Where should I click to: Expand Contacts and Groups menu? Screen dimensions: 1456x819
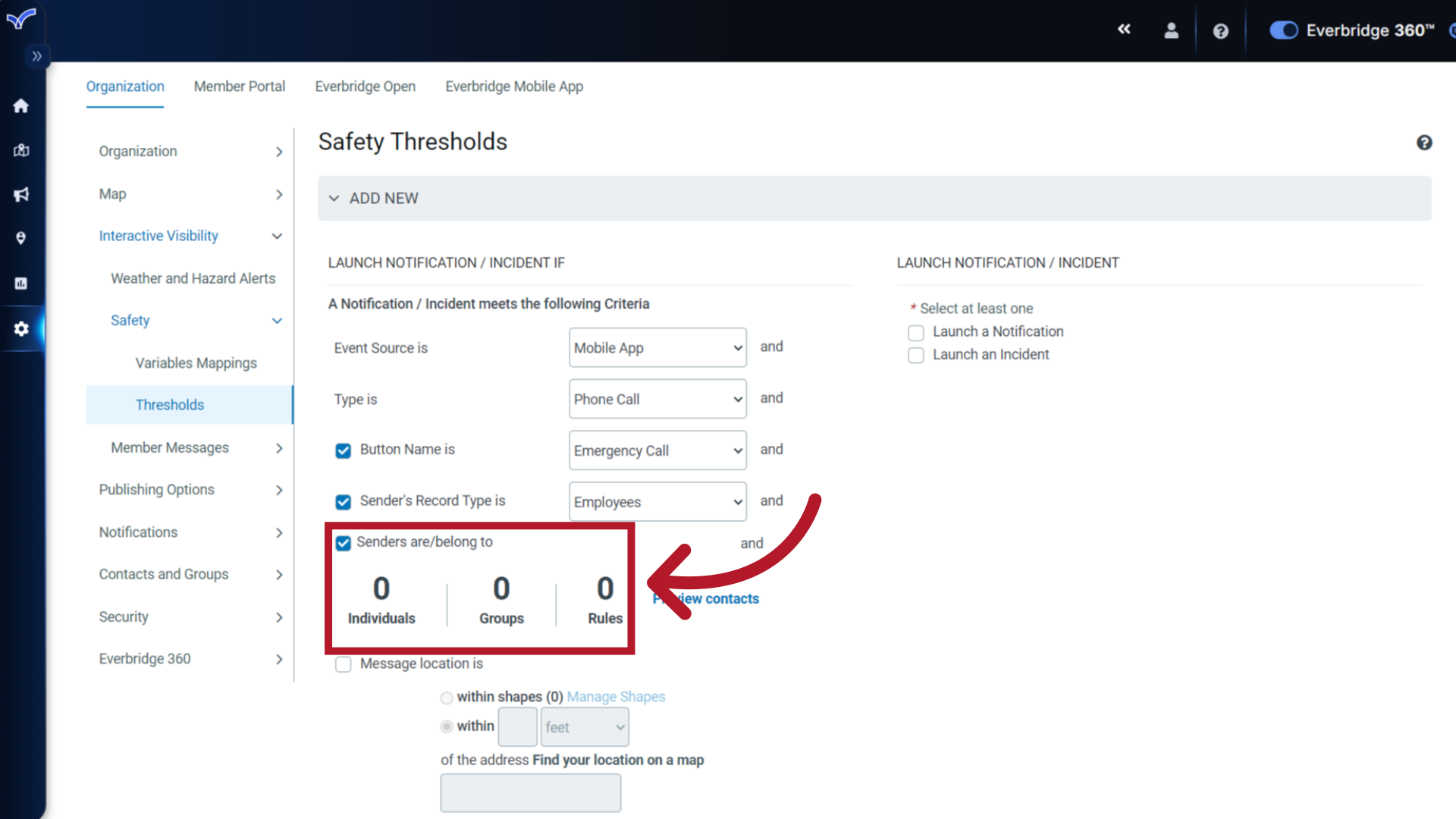(190, 574)
